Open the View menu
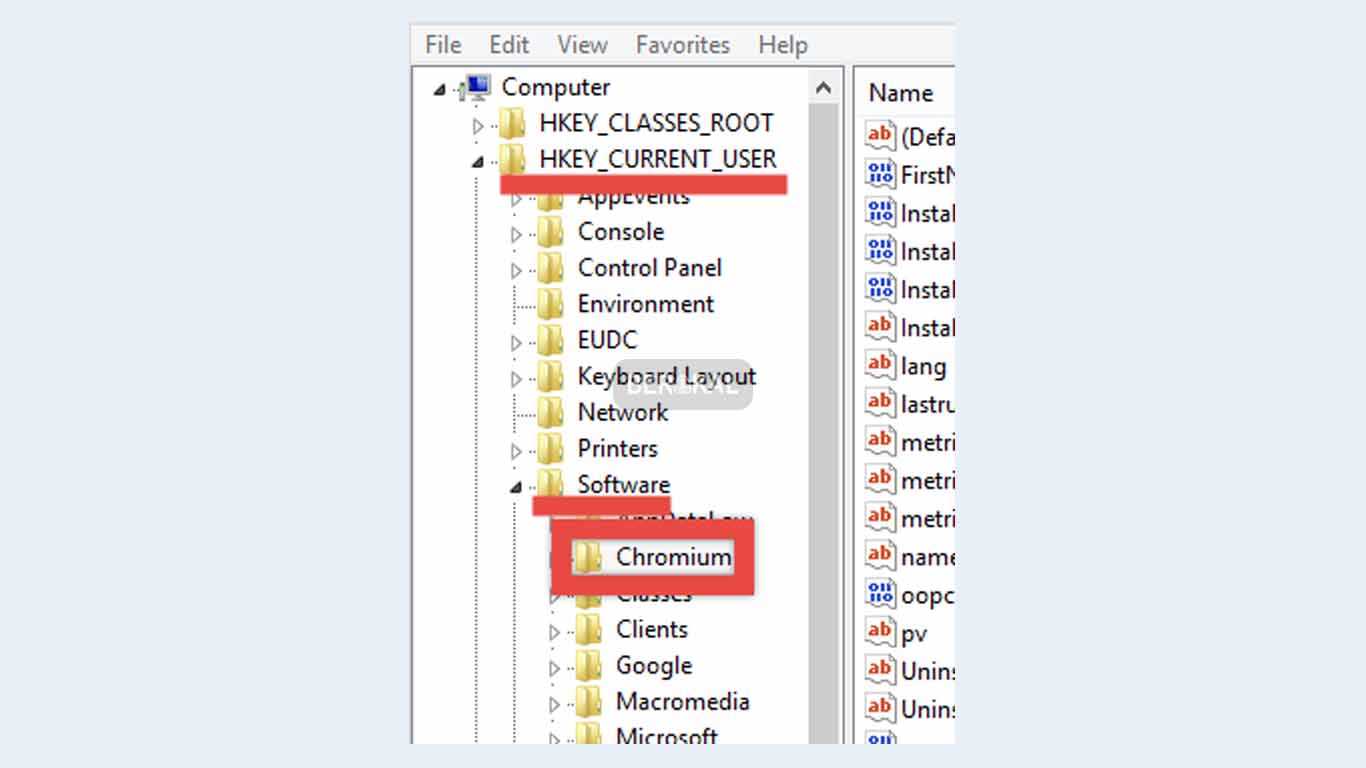 pyautogui.click(x=582, y=45)
